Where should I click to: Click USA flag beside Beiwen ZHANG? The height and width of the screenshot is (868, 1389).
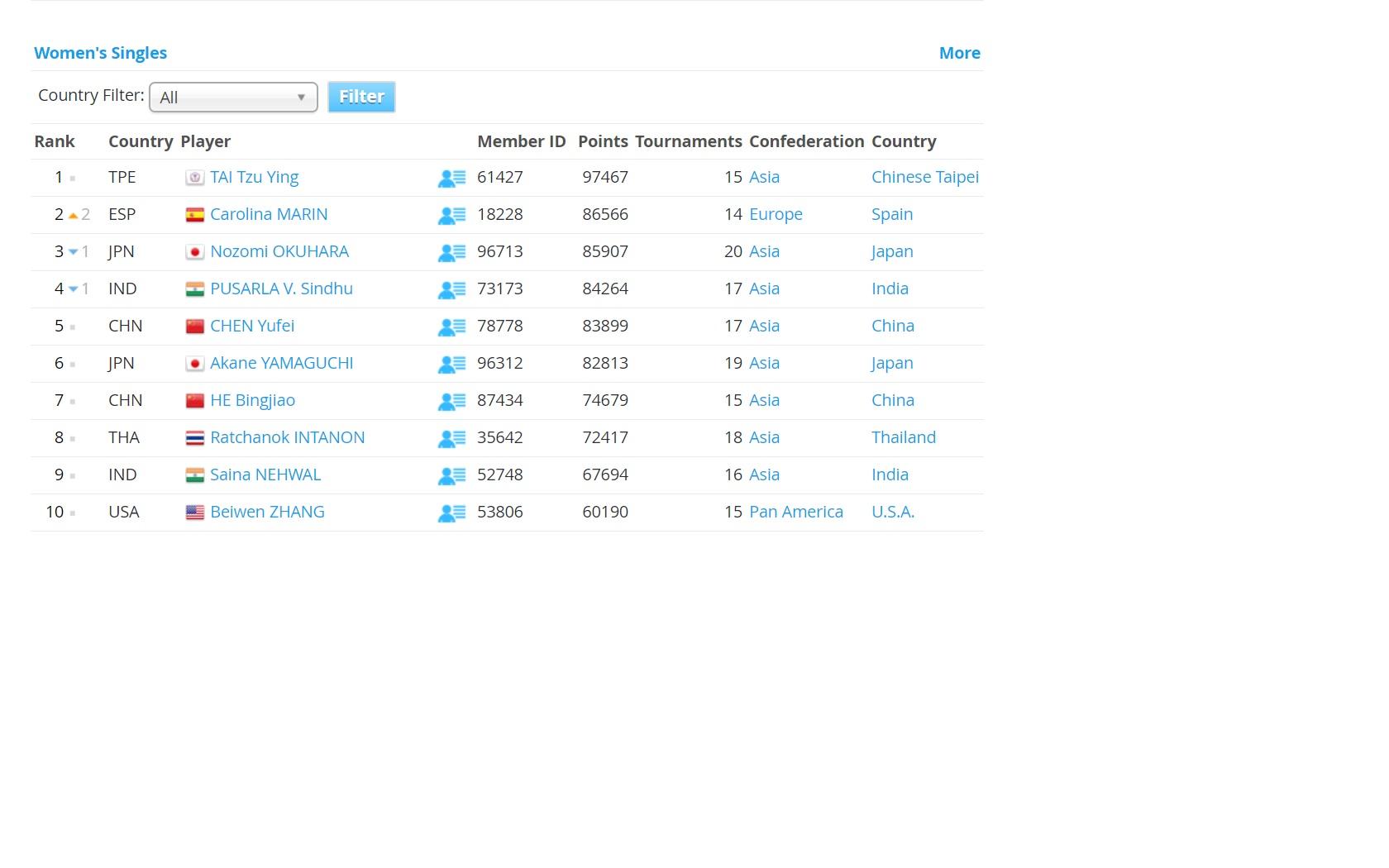coord(194,513)
